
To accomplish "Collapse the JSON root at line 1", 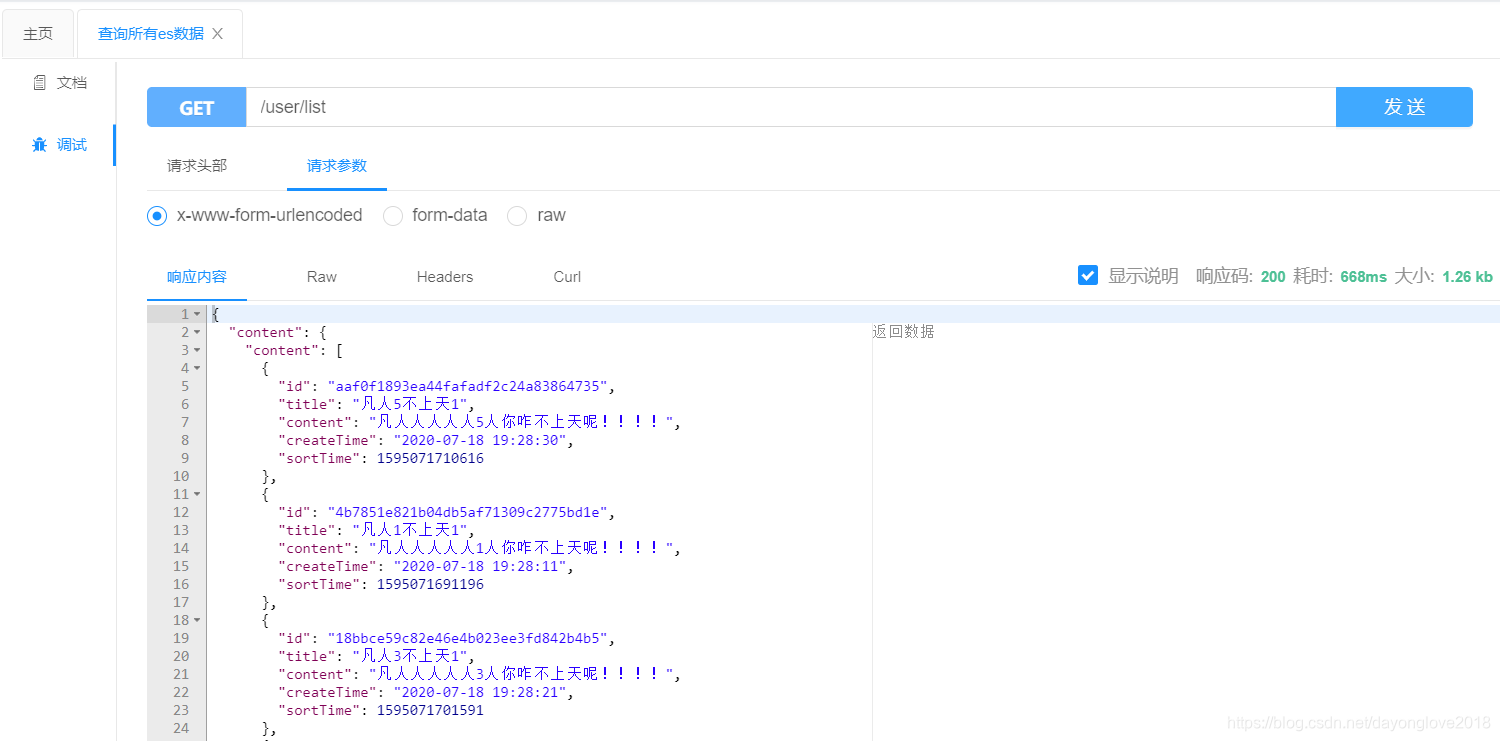I will [197, 315].
